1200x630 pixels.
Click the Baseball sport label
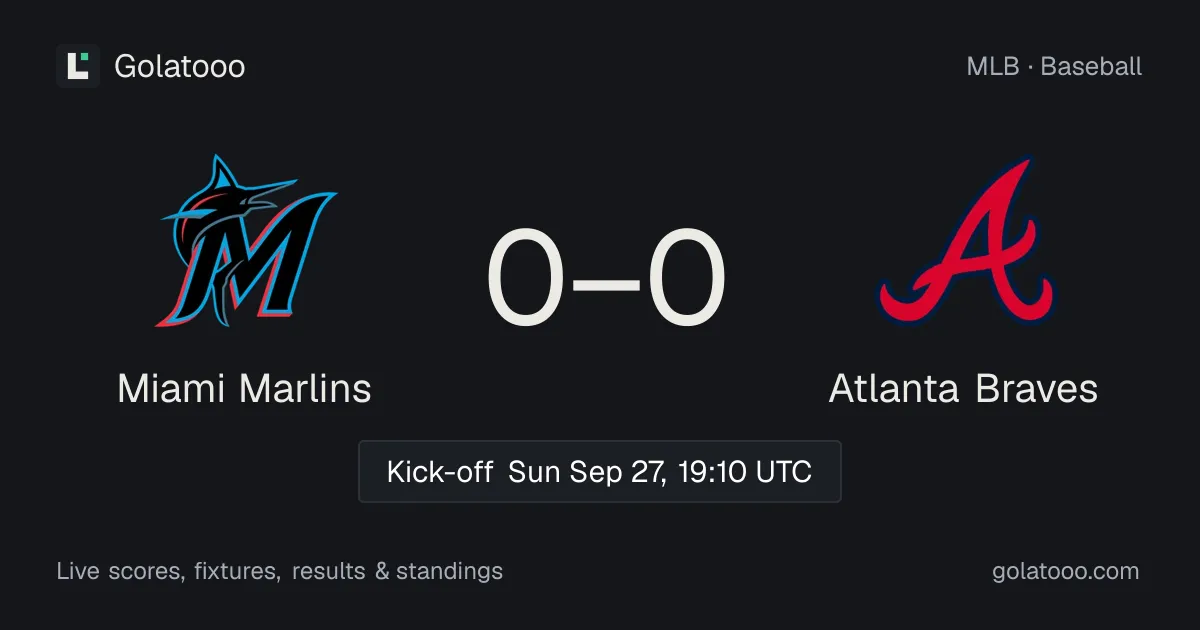coord(1091,67)
